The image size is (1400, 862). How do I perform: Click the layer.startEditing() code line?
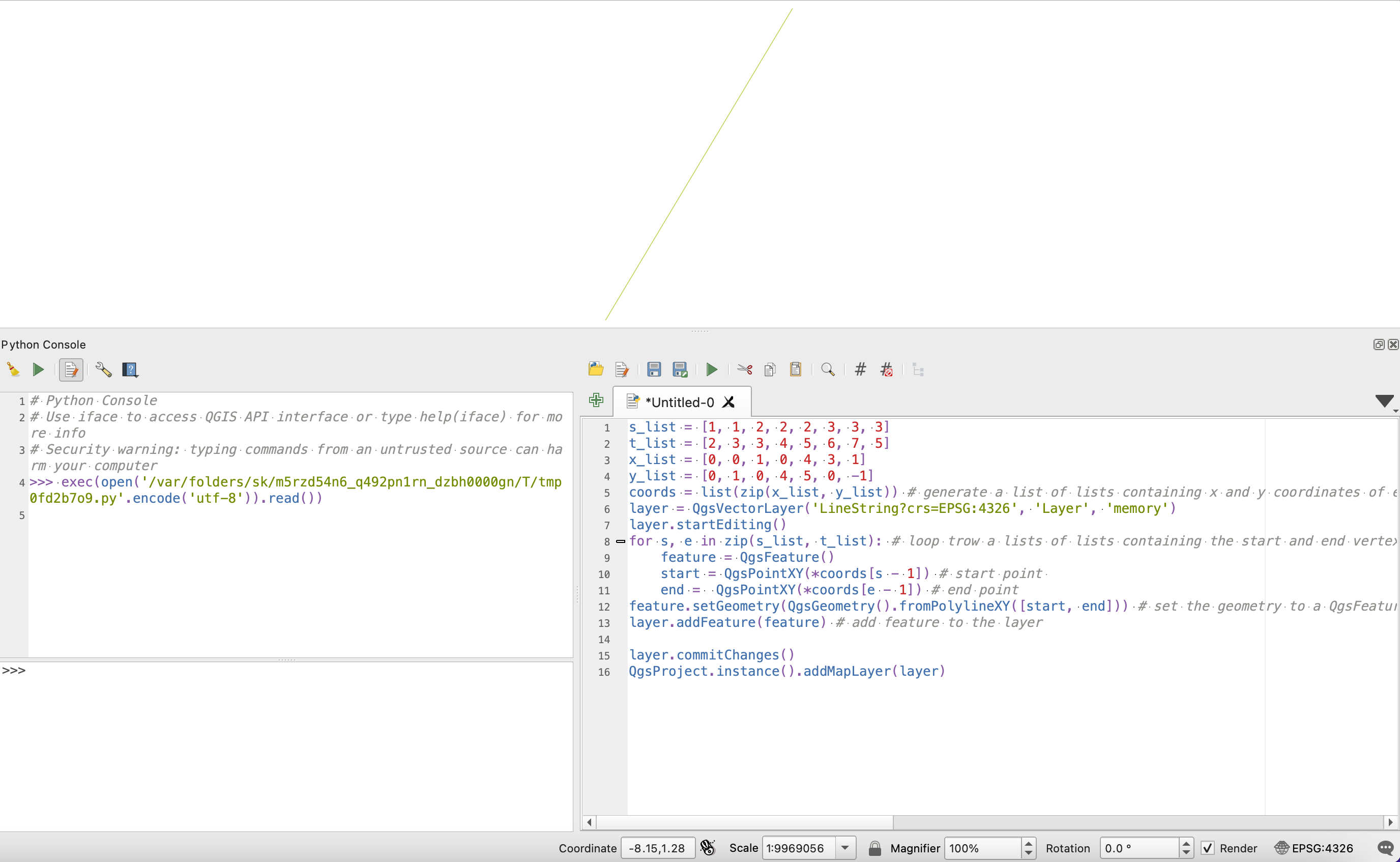(x=708, y=525)
